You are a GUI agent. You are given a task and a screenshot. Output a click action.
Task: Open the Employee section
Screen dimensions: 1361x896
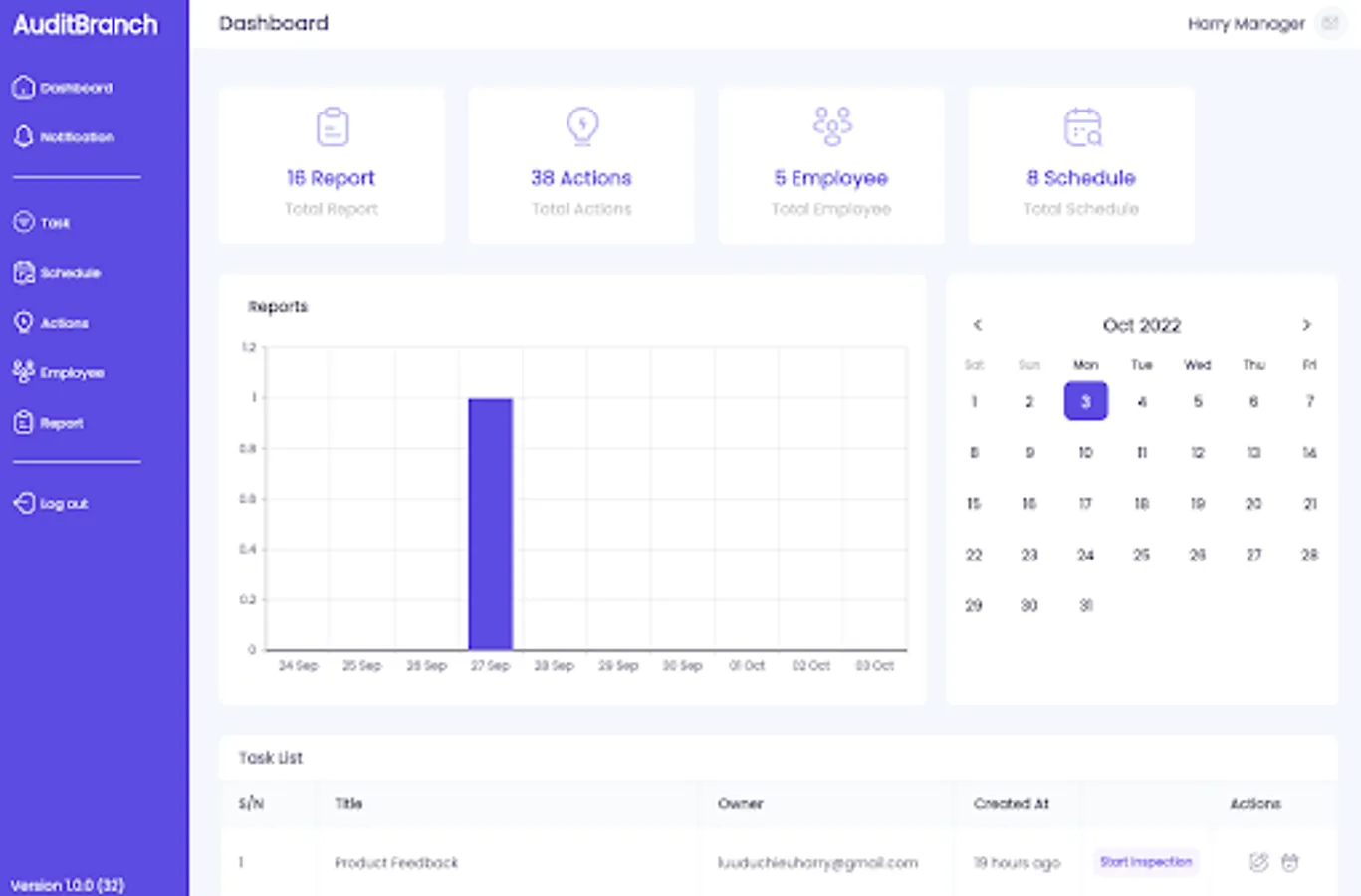[x=58, y=372]
